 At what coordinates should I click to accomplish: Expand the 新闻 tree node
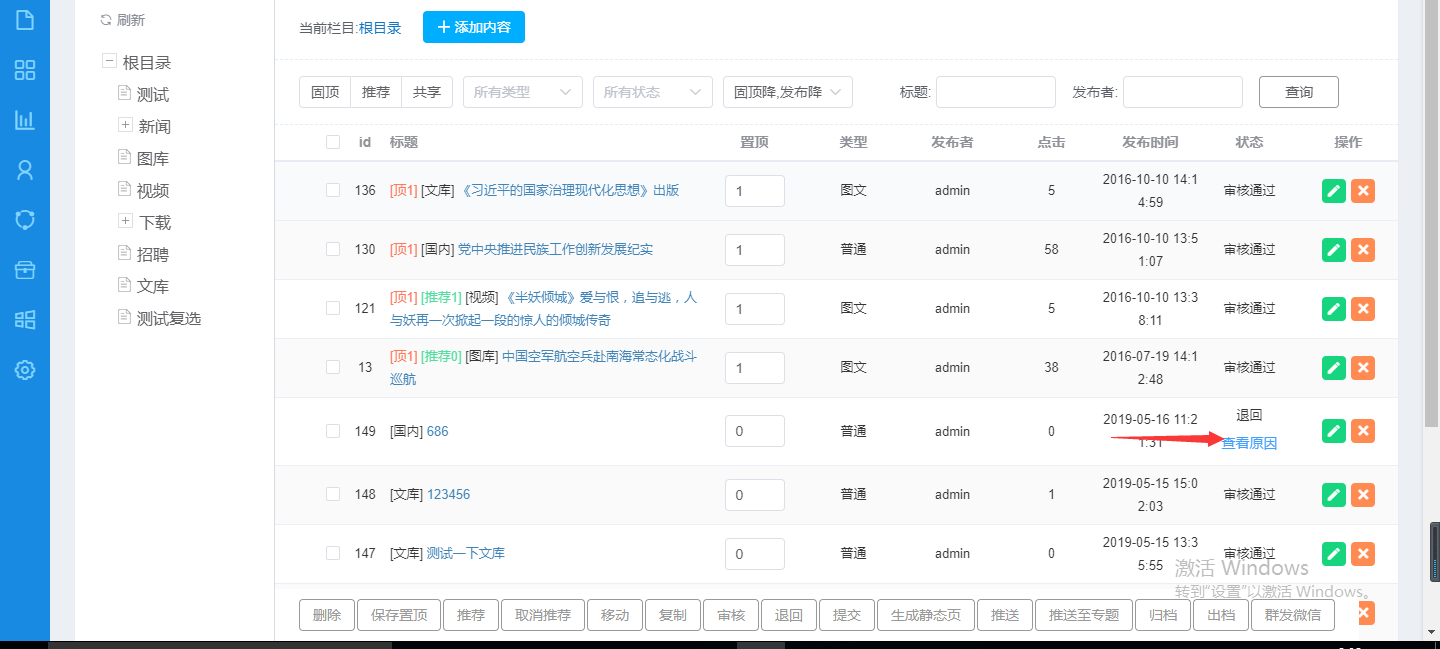125,125
